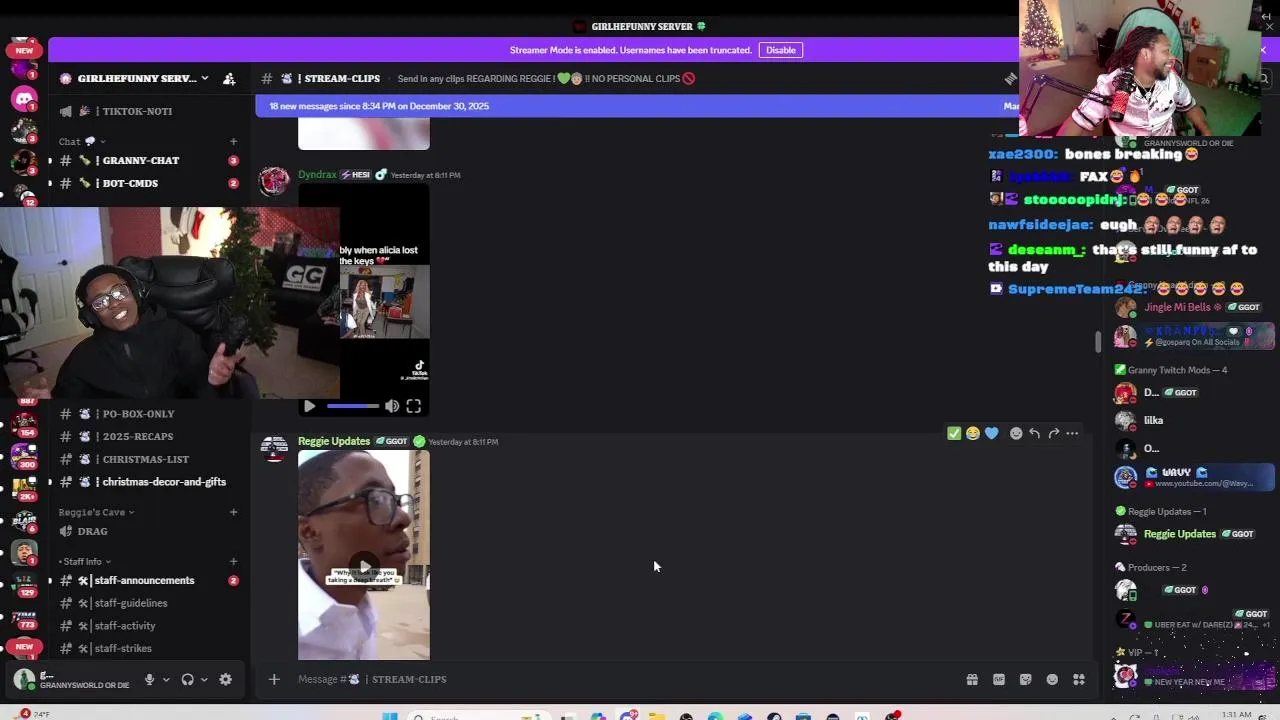Open the staff-strikes channel
The height and width of the screenshot is (720, 1280).
tap(147, 648)
